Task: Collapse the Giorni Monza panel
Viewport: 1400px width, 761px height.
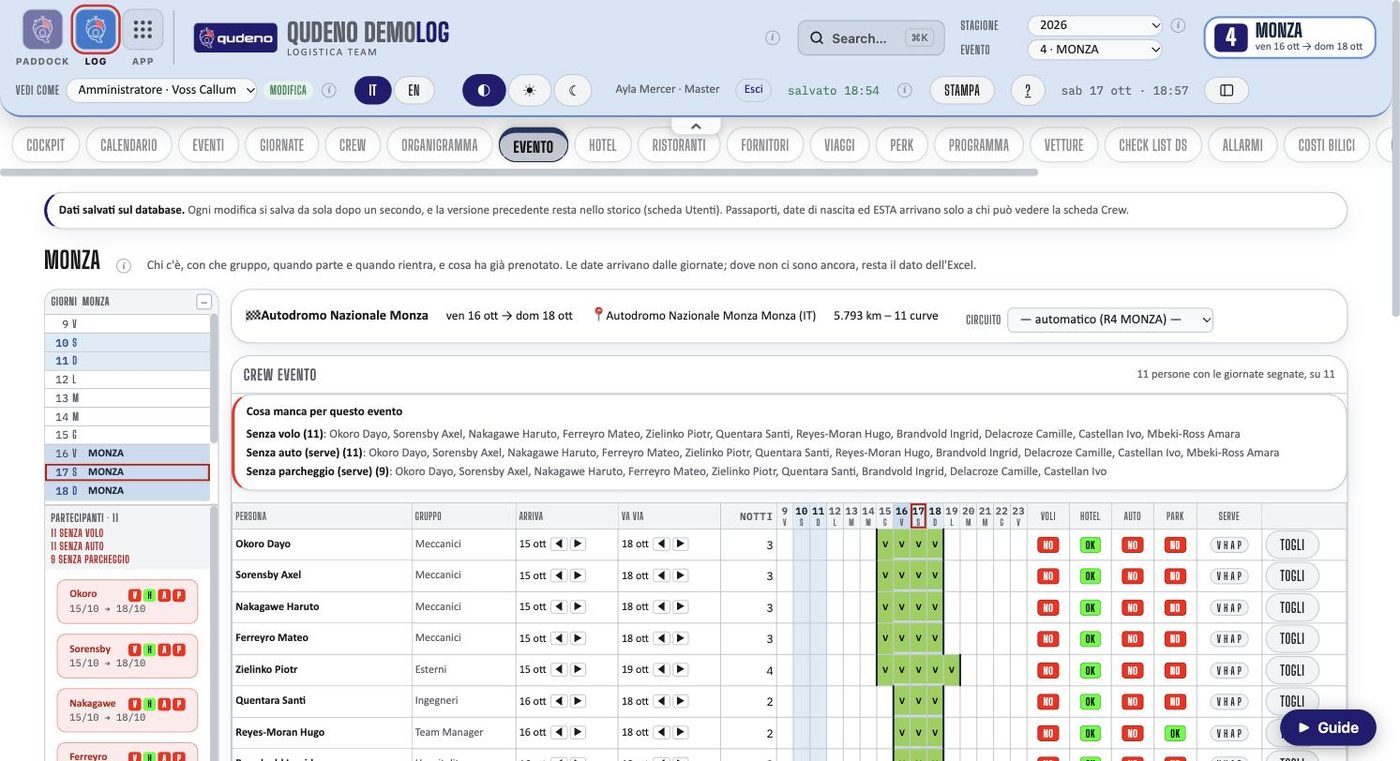Action: pyautogui.click(x=204, y=301)
